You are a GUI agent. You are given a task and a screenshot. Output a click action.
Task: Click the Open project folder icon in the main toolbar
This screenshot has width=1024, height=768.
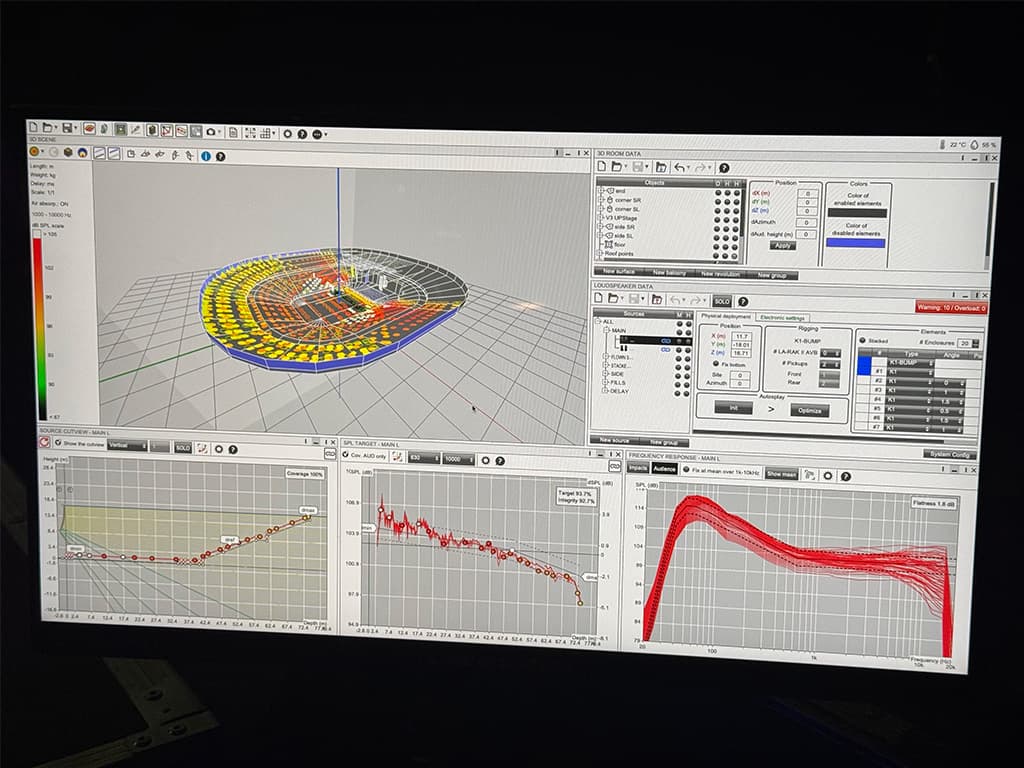[x=48, y=127]
